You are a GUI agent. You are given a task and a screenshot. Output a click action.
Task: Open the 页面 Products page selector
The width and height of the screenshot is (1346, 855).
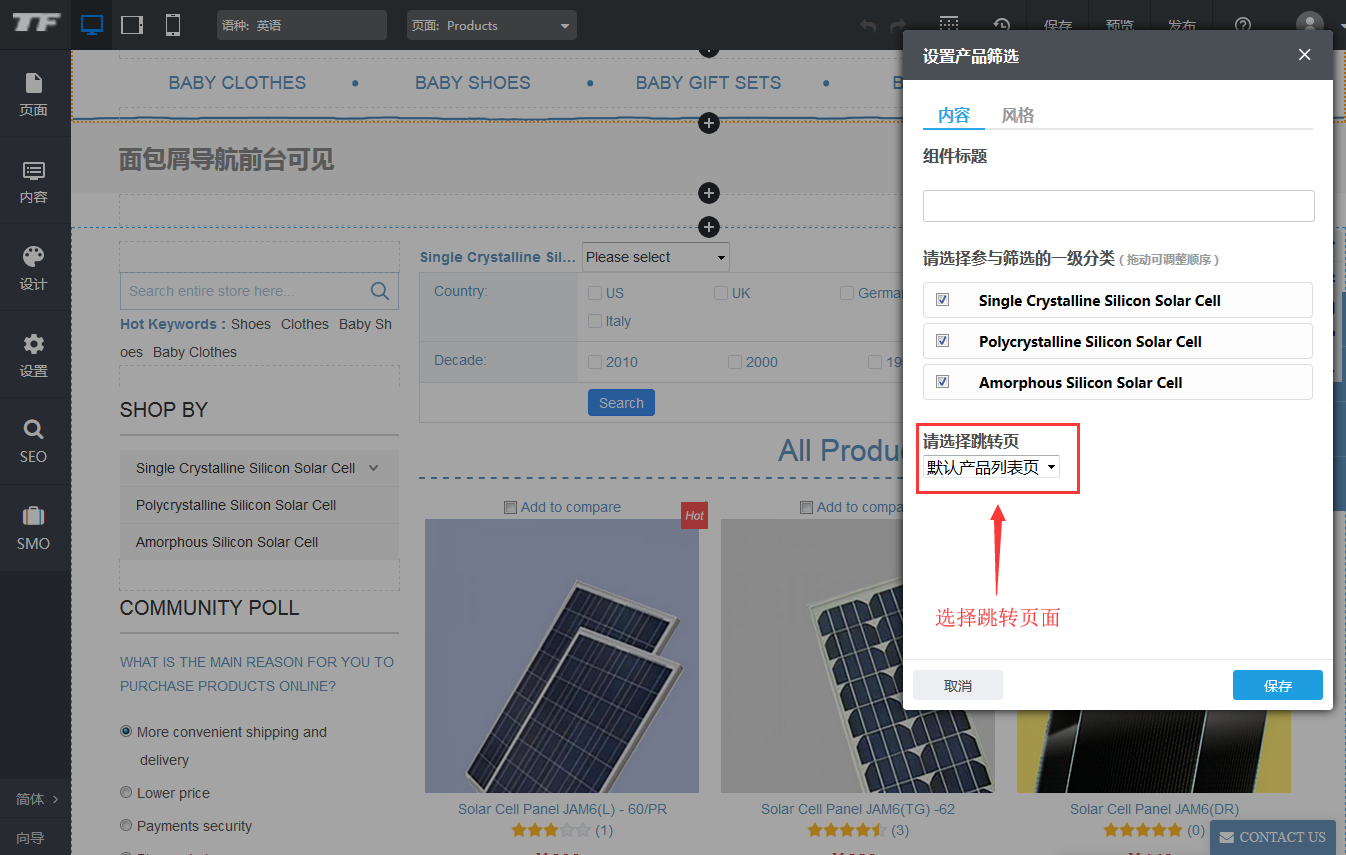491,25
